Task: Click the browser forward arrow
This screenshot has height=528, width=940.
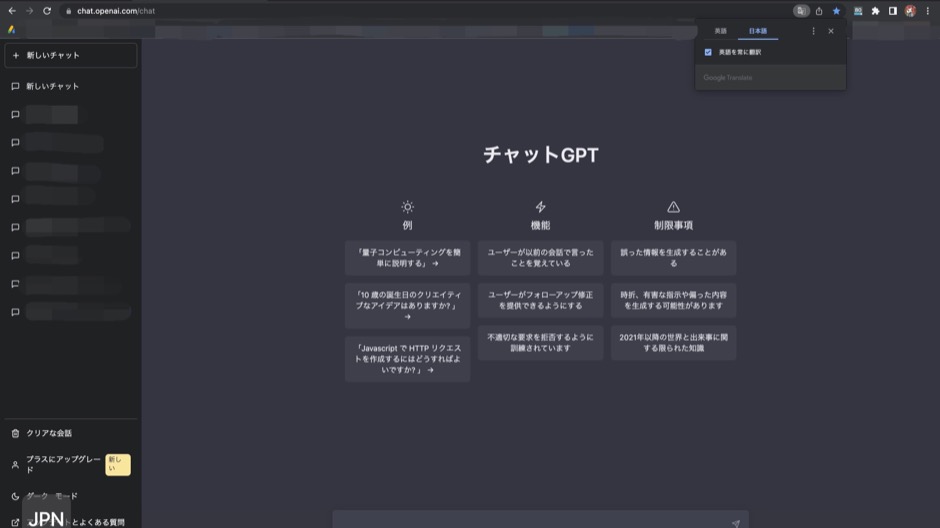Action: point(29,11)
